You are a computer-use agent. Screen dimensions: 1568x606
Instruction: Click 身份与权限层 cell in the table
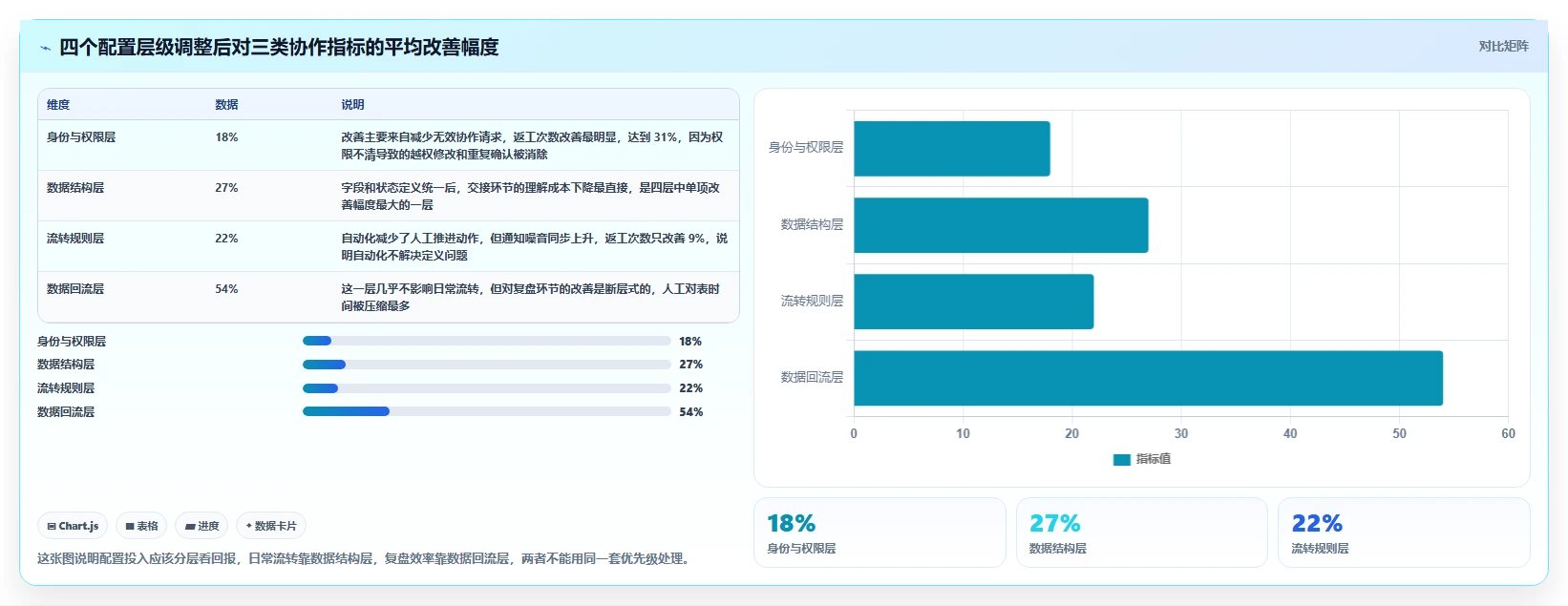coord(81,137)
